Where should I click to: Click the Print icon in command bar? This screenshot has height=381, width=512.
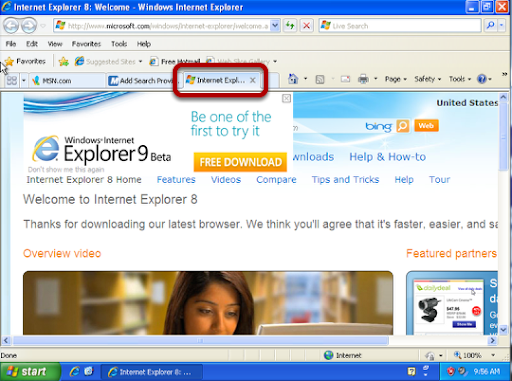click(363, 79)
